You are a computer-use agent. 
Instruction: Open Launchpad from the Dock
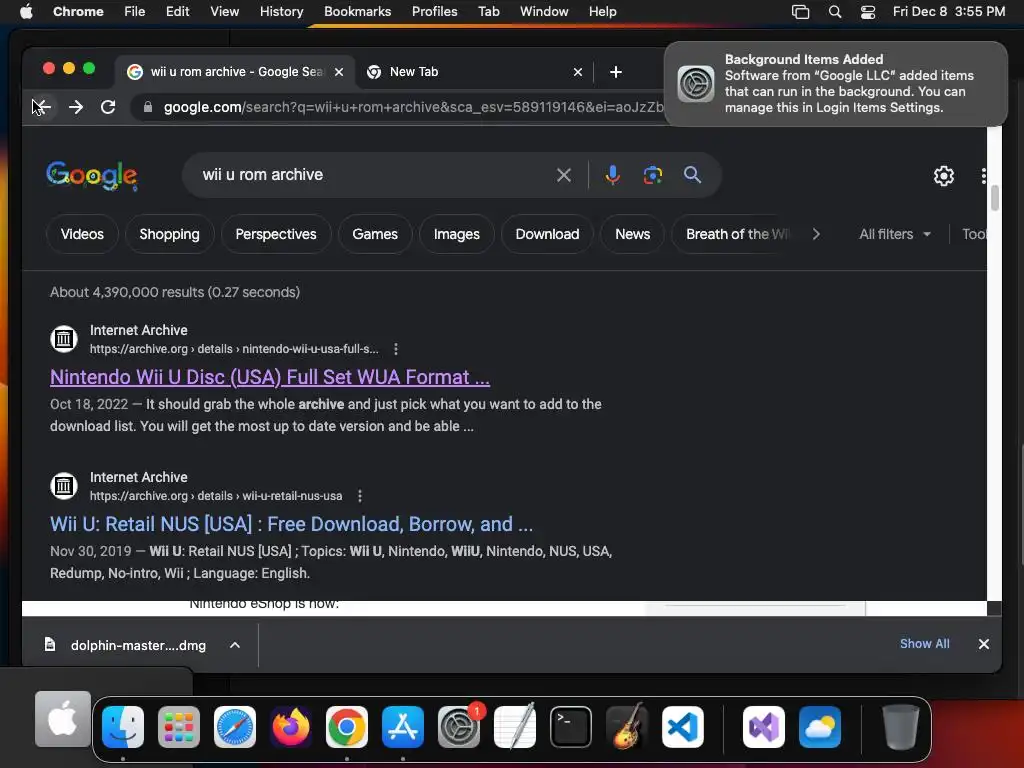pos(179,727)
